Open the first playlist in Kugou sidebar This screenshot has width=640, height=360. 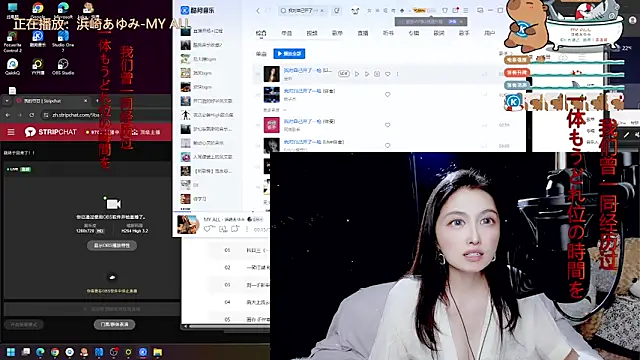tap(207, 31)
